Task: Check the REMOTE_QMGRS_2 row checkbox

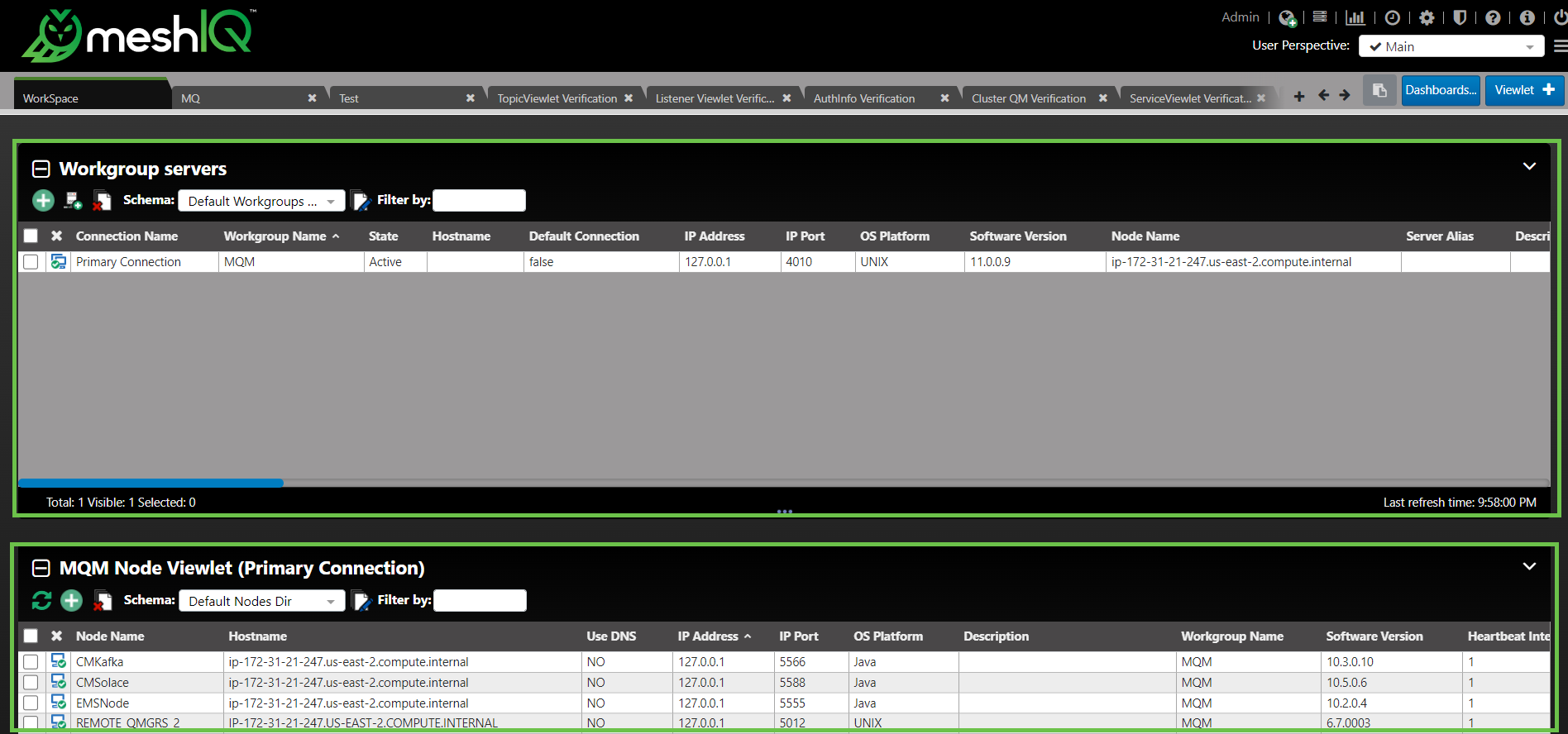Action: (31, 723)
